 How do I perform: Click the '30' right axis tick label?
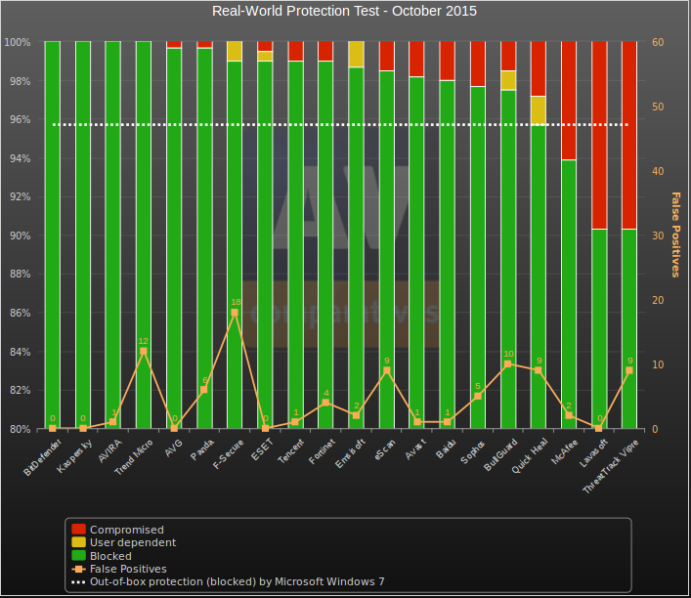tap(658, 235)
